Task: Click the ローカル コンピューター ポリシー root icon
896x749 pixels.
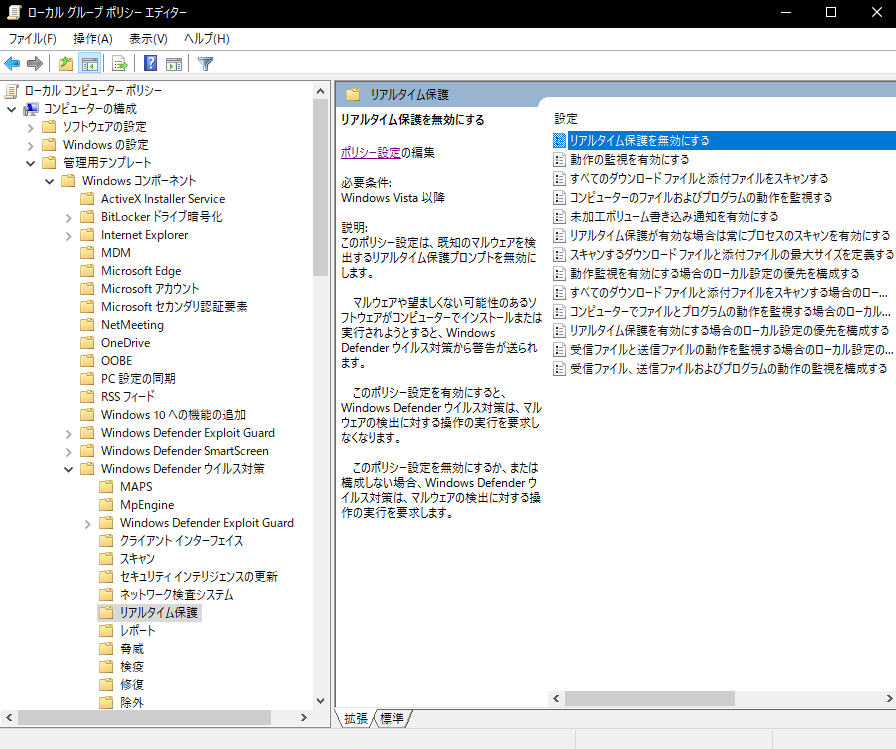Action: [12, 91]
